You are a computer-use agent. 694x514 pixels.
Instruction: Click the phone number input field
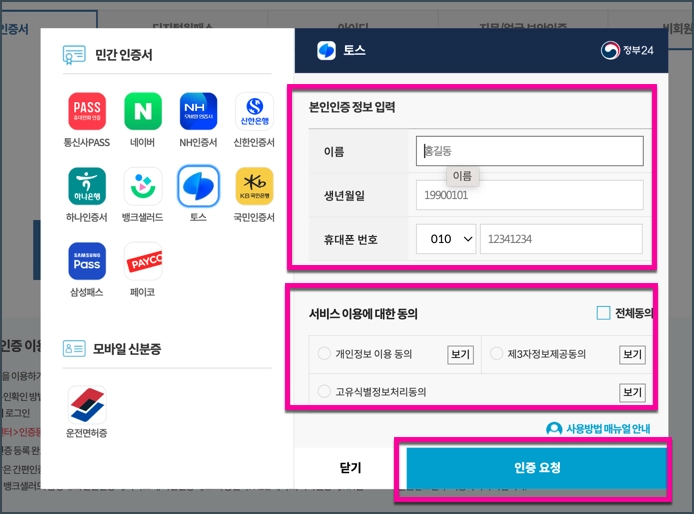(561, 239)
